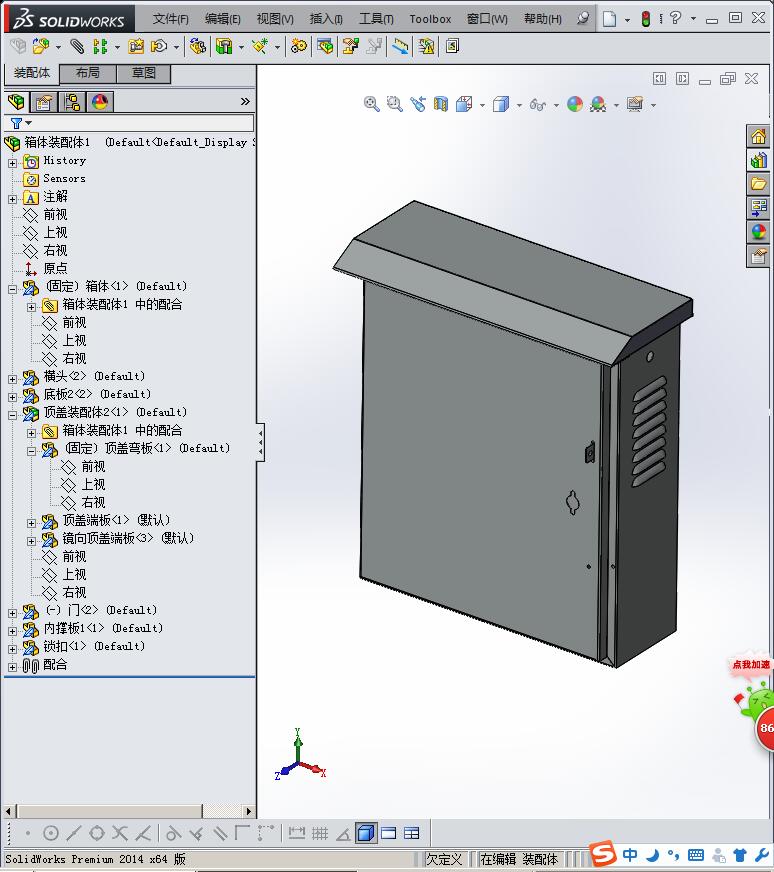
Task: Open SolidWorks Resources home task pane
Action: [758, 136]
